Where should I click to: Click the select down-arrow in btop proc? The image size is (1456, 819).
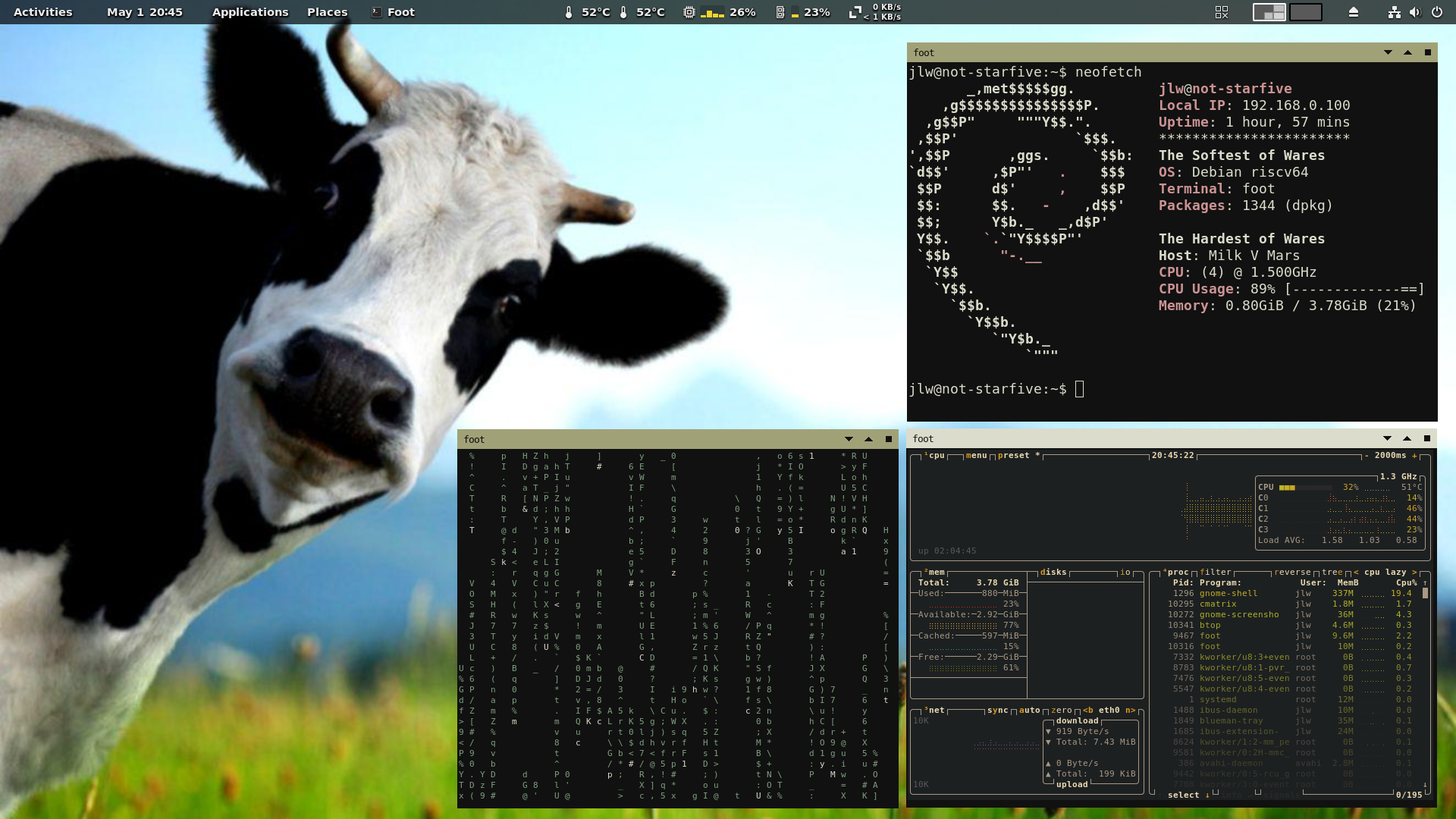pyautogui.click(x=1207, y=795)
